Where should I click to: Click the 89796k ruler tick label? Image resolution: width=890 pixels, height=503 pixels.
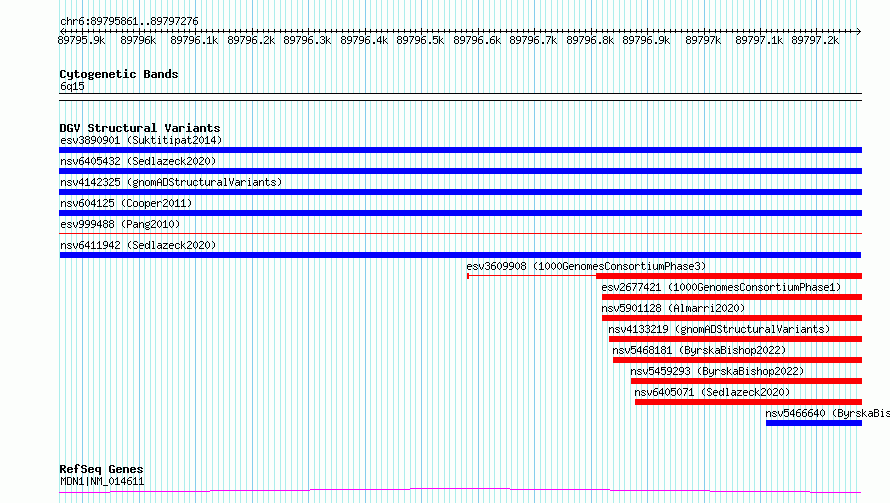pyautogui.click(x=138, y=40)
